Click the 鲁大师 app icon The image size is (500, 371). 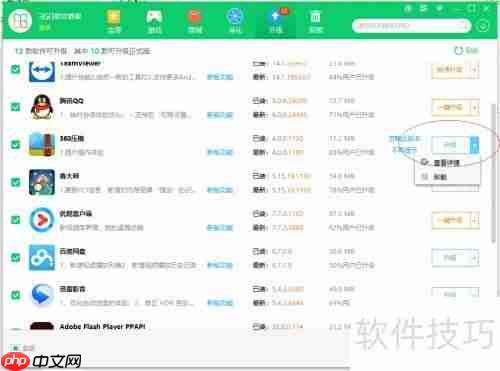pos(42,182)
